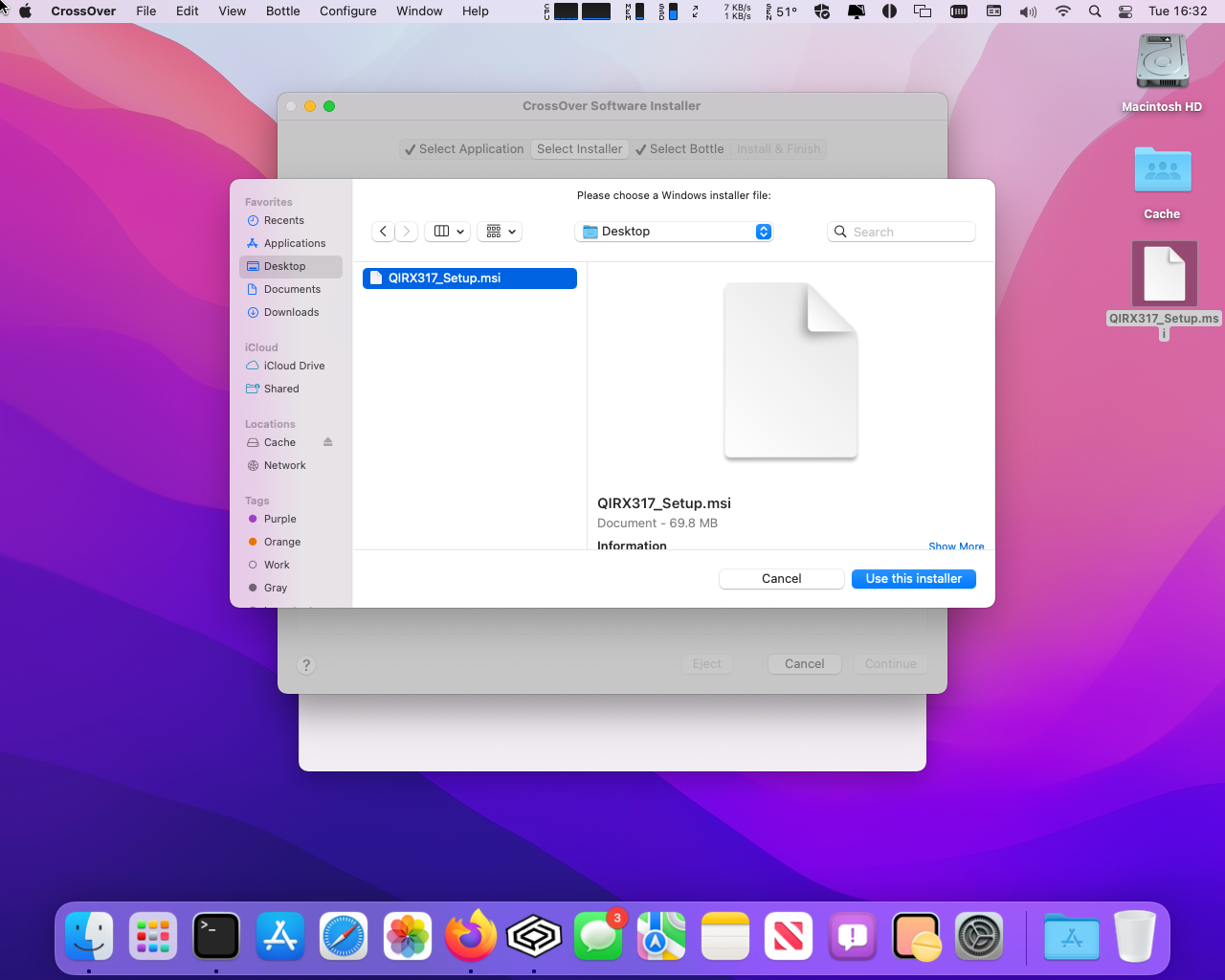The image size is (1225, 980).
Task: Select Purple tag in sidebar
Action: [291, 519]
